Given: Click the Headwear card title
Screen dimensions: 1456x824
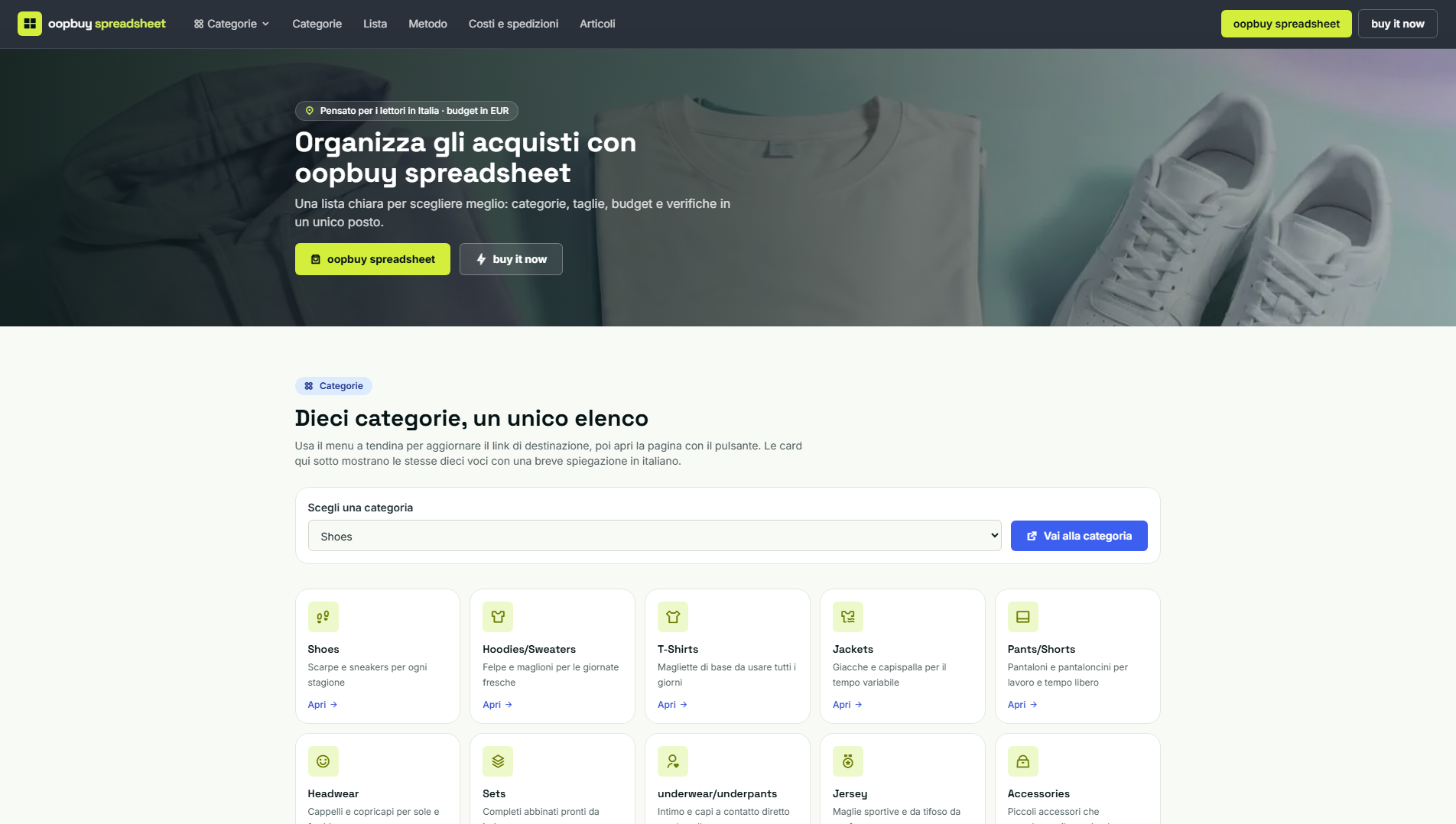Looking at the screenshot, I should pos(333,793).
